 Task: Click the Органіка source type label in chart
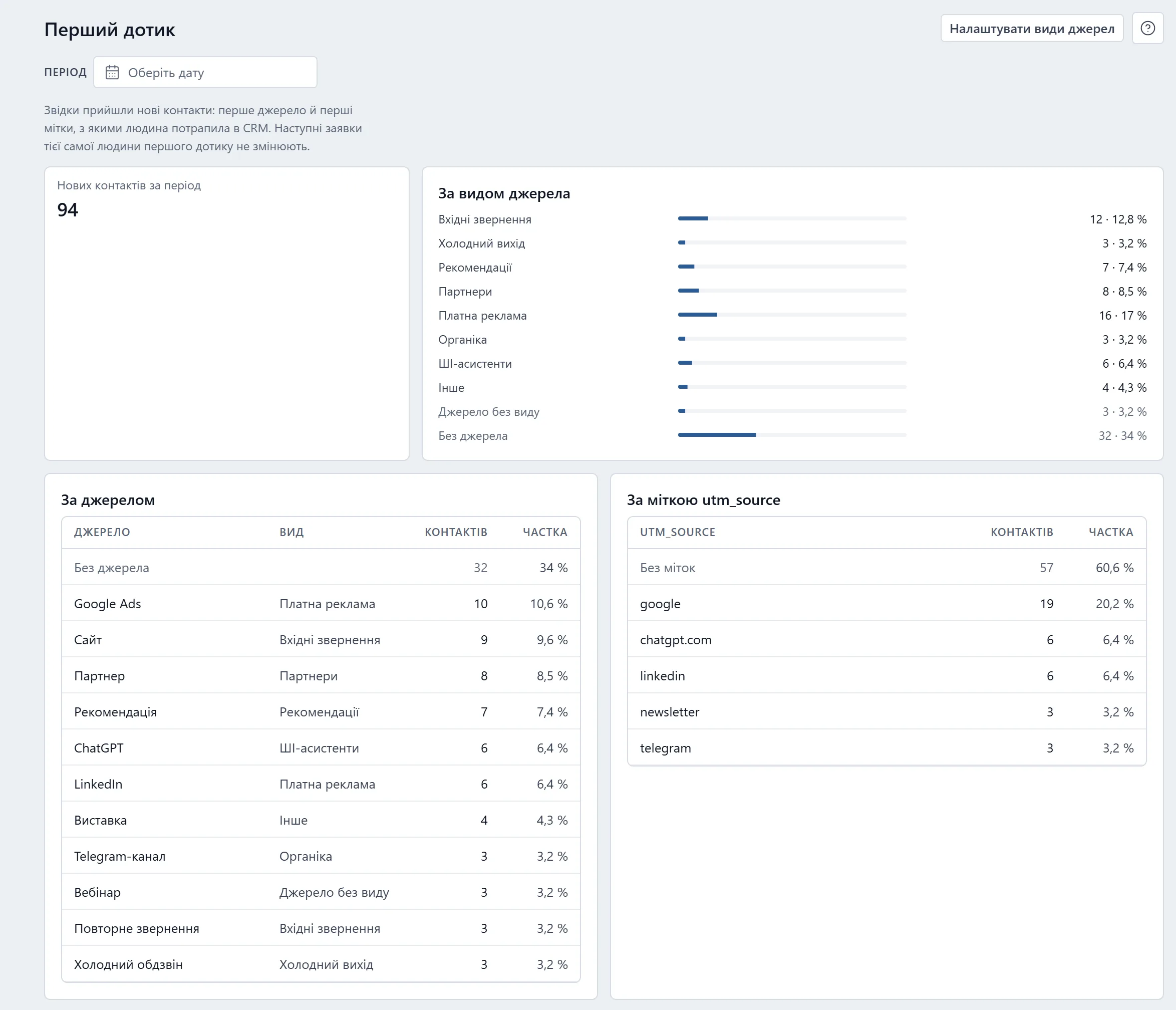[463, 340]
